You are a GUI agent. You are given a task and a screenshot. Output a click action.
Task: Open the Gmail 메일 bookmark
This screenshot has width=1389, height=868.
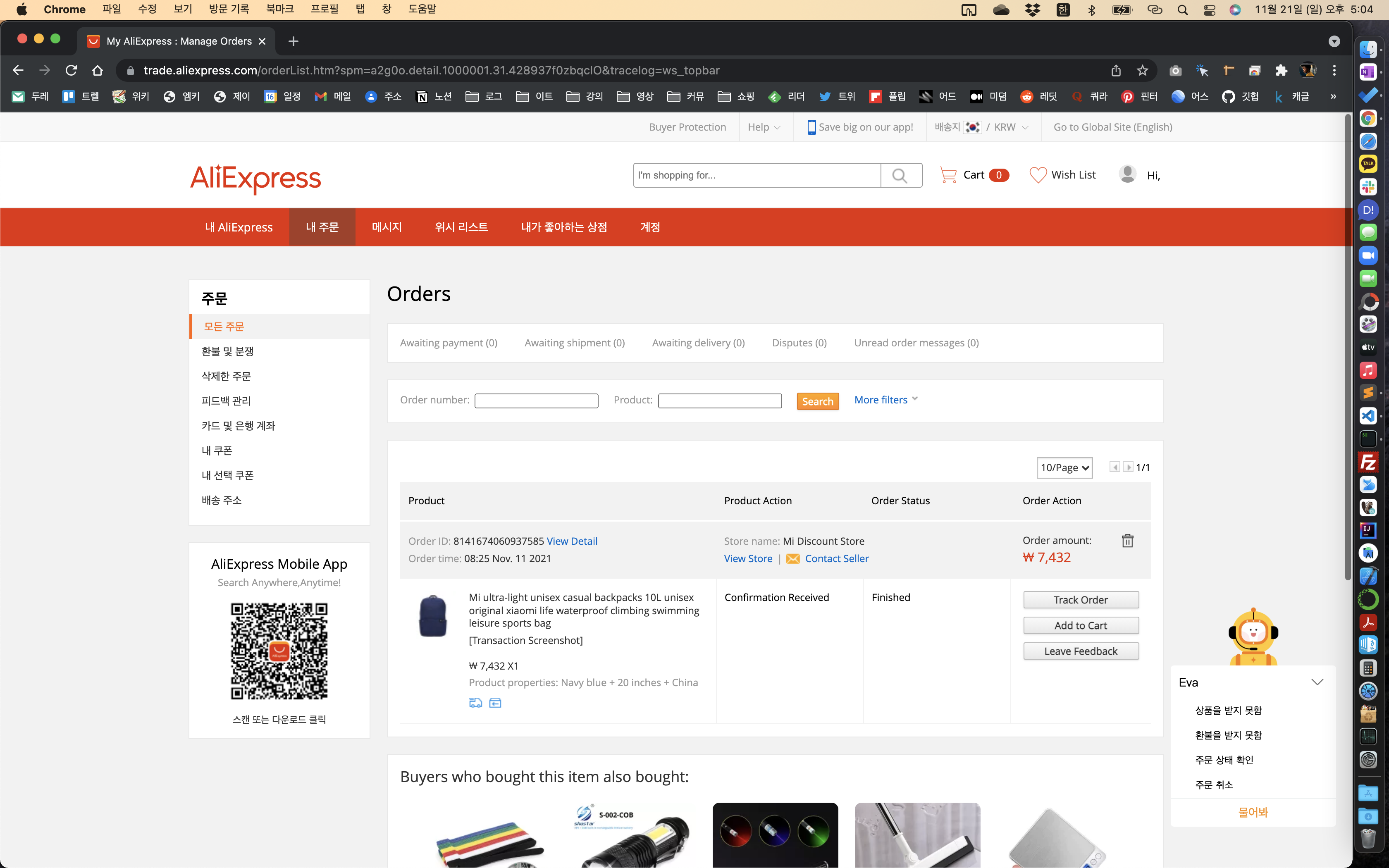point(333,96)
